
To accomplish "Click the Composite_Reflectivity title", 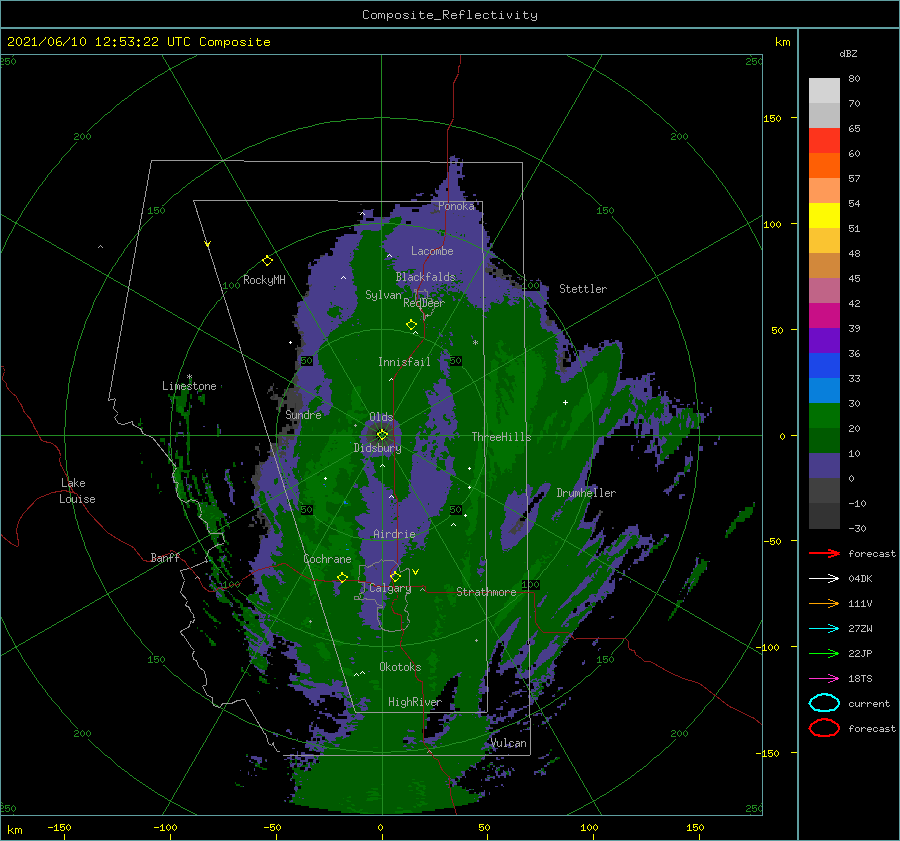I will pyautogui.click(x=450, y=15).
